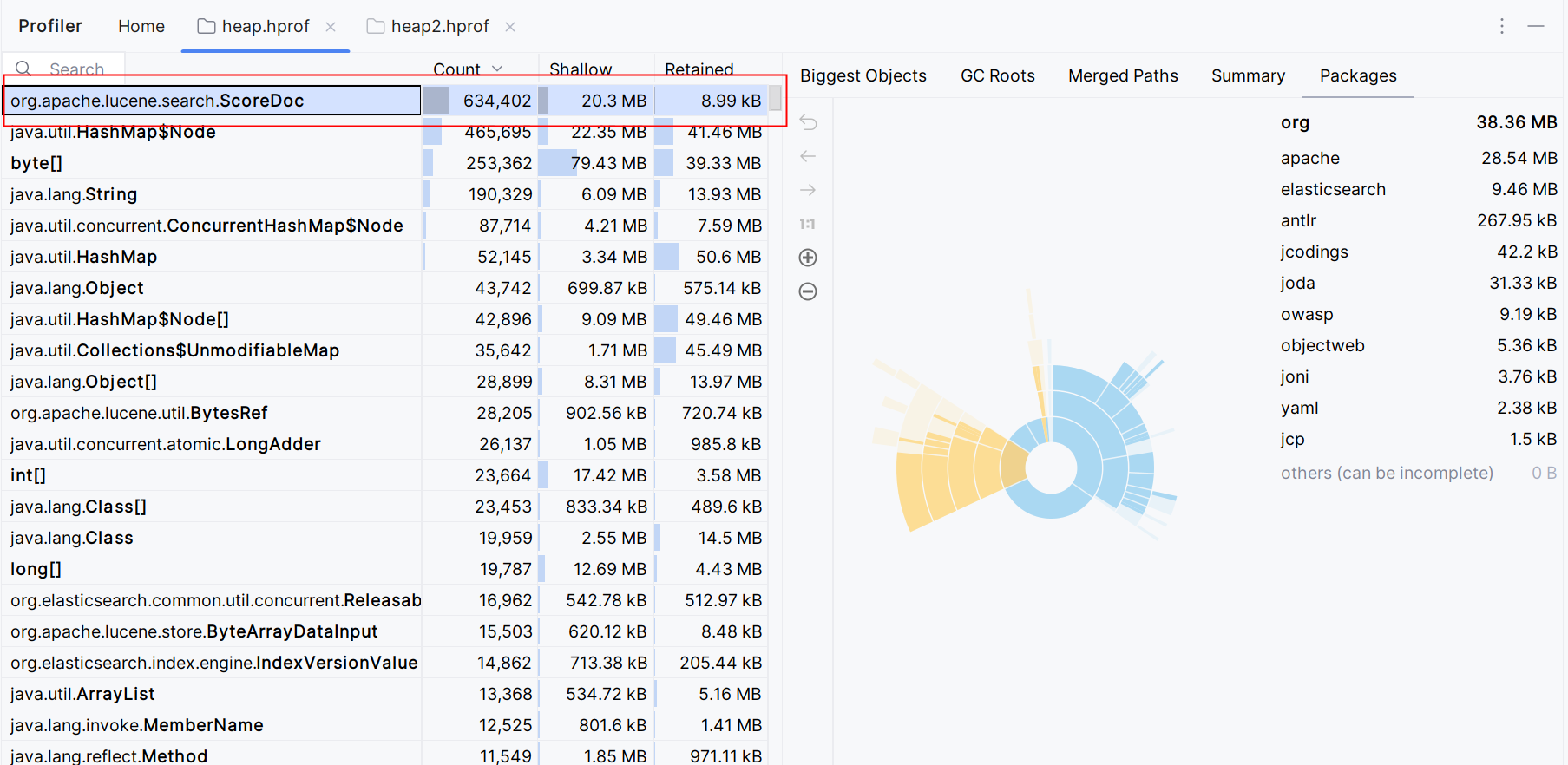Screen dimensions: 1568x765
Task: Open the Merged Paths tab
Action: [1122, 76]
